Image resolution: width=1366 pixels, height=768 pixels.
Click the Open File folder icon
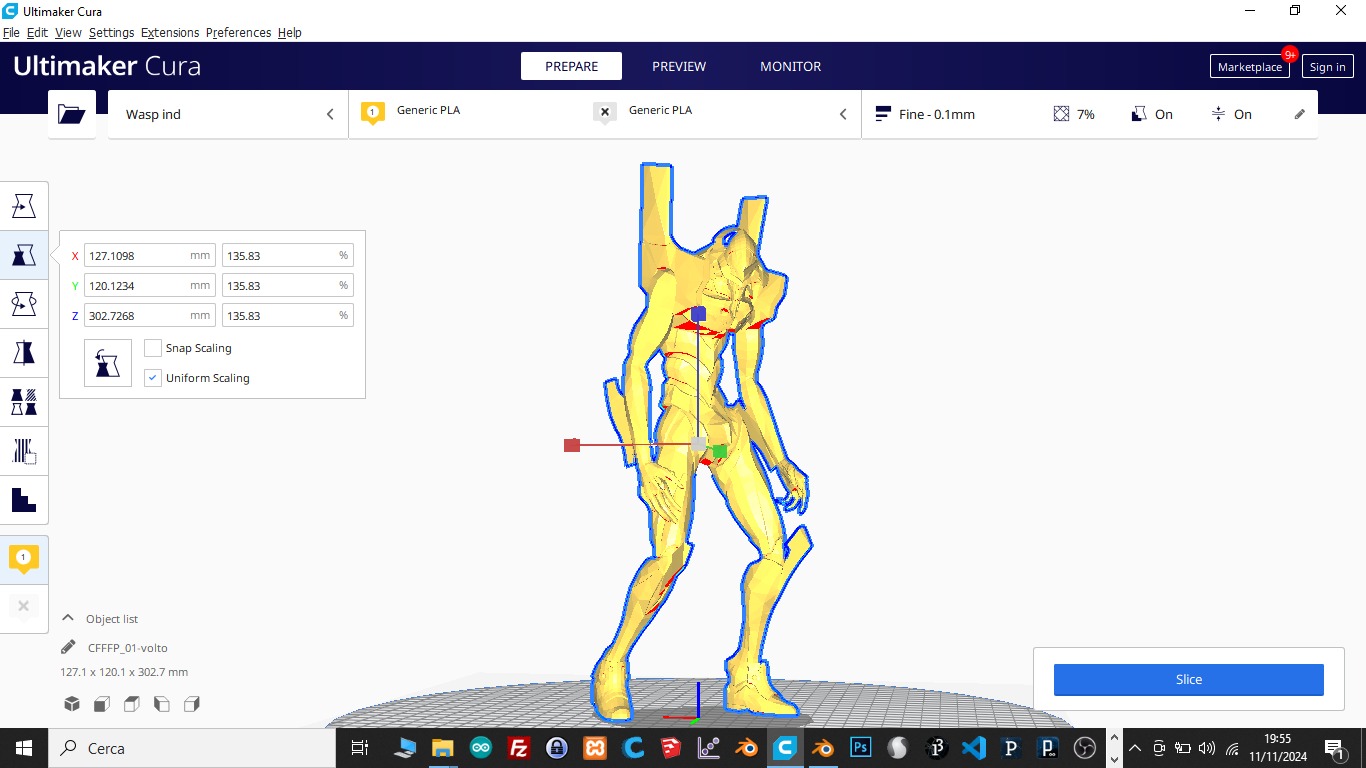click(72, 114)
